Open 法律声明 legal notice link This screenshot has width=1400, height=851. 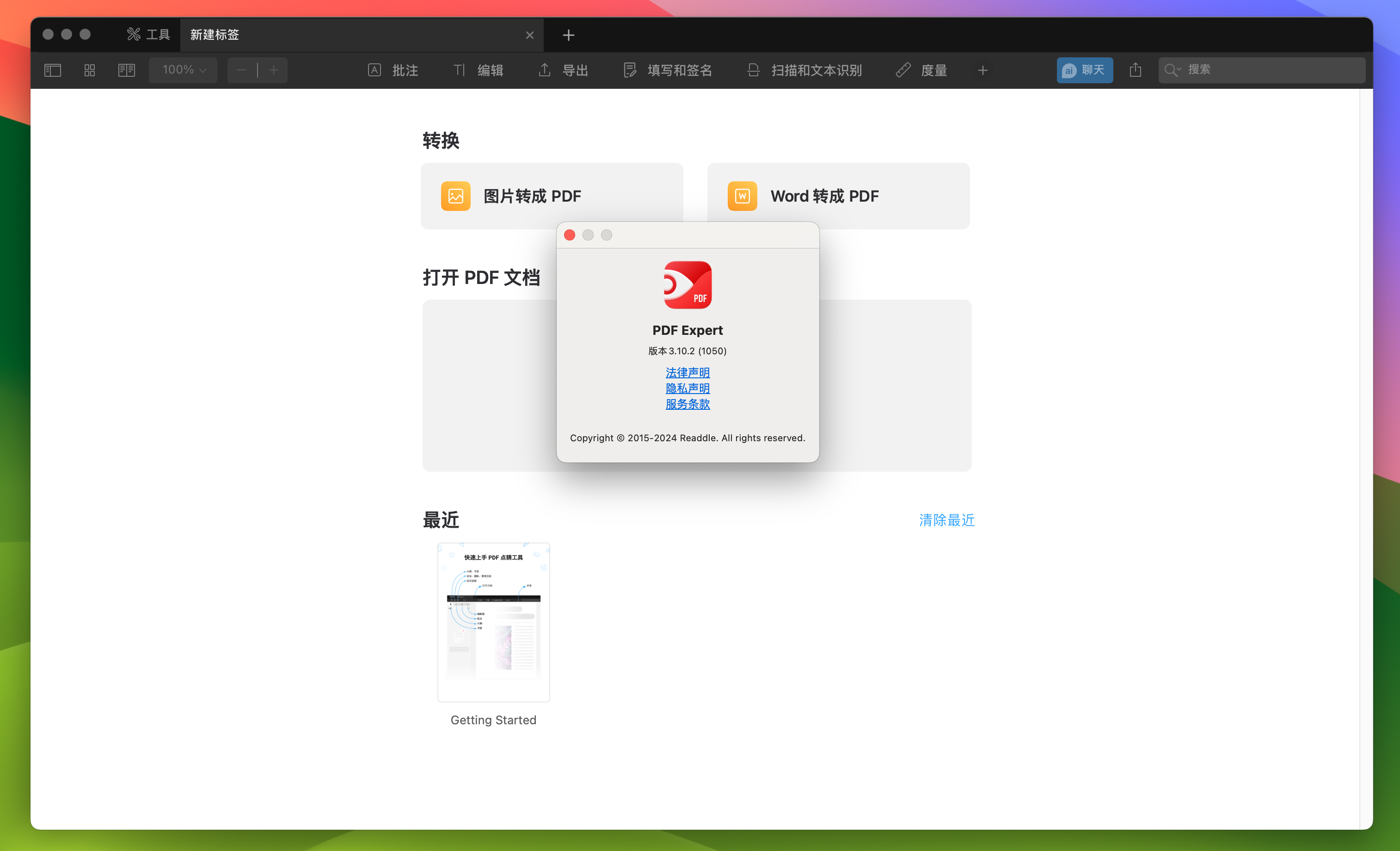[x=688, y=372]
